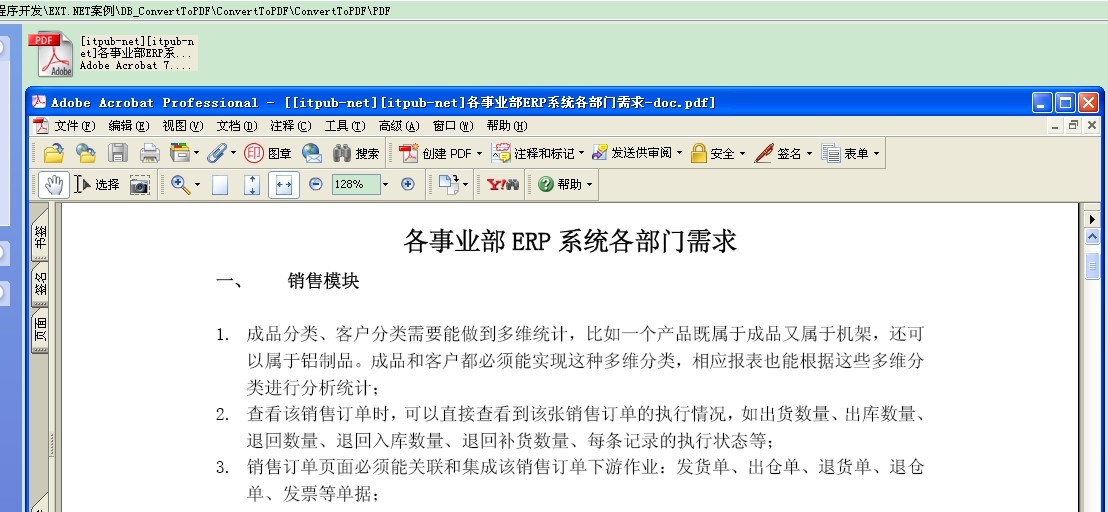Viewport: 1108px width, 512px height.
Task: Open the 页面 pages side tab
Action: point(40,331)
